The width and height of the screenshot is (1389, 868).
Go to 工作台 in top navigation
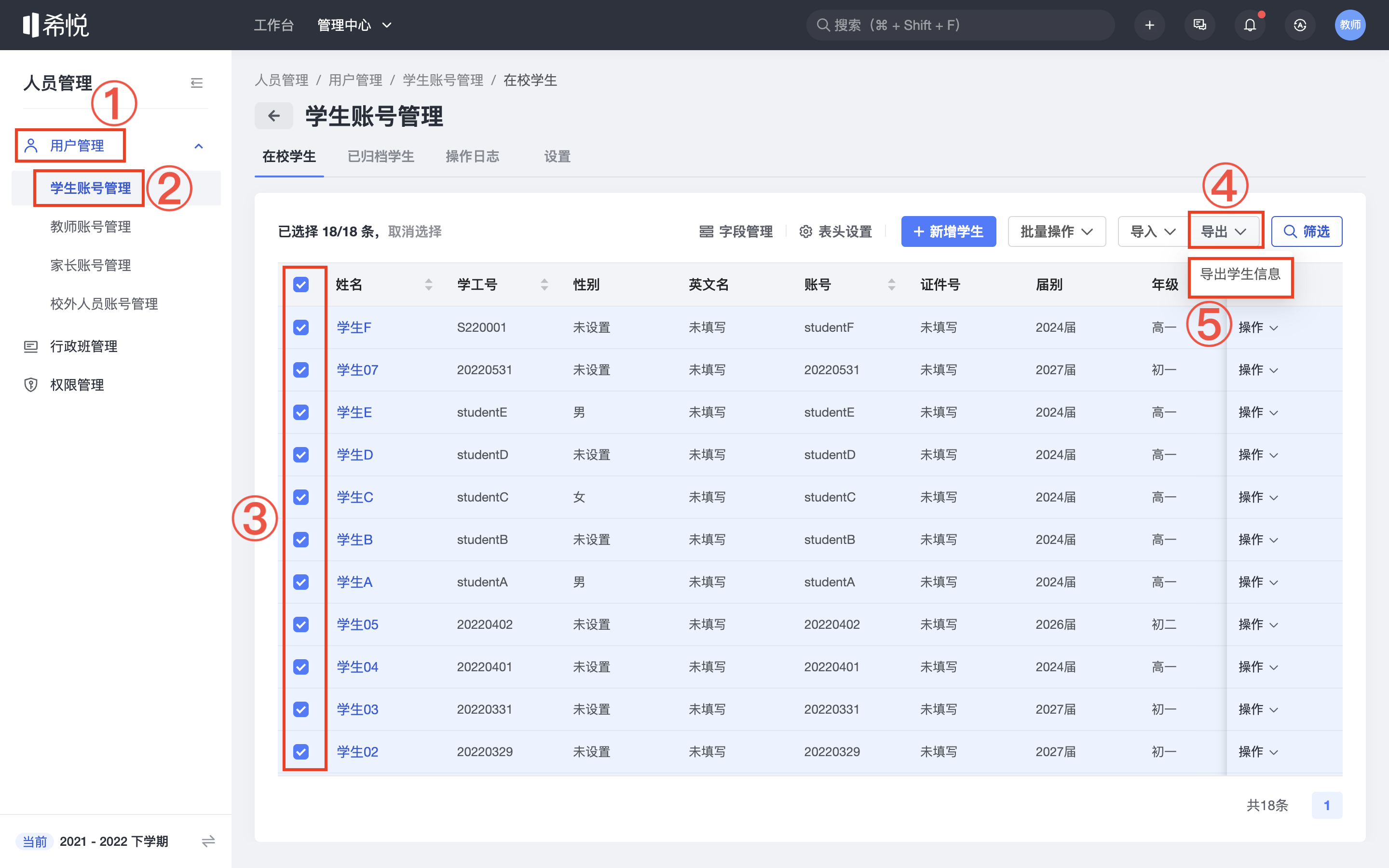[274, 25]
